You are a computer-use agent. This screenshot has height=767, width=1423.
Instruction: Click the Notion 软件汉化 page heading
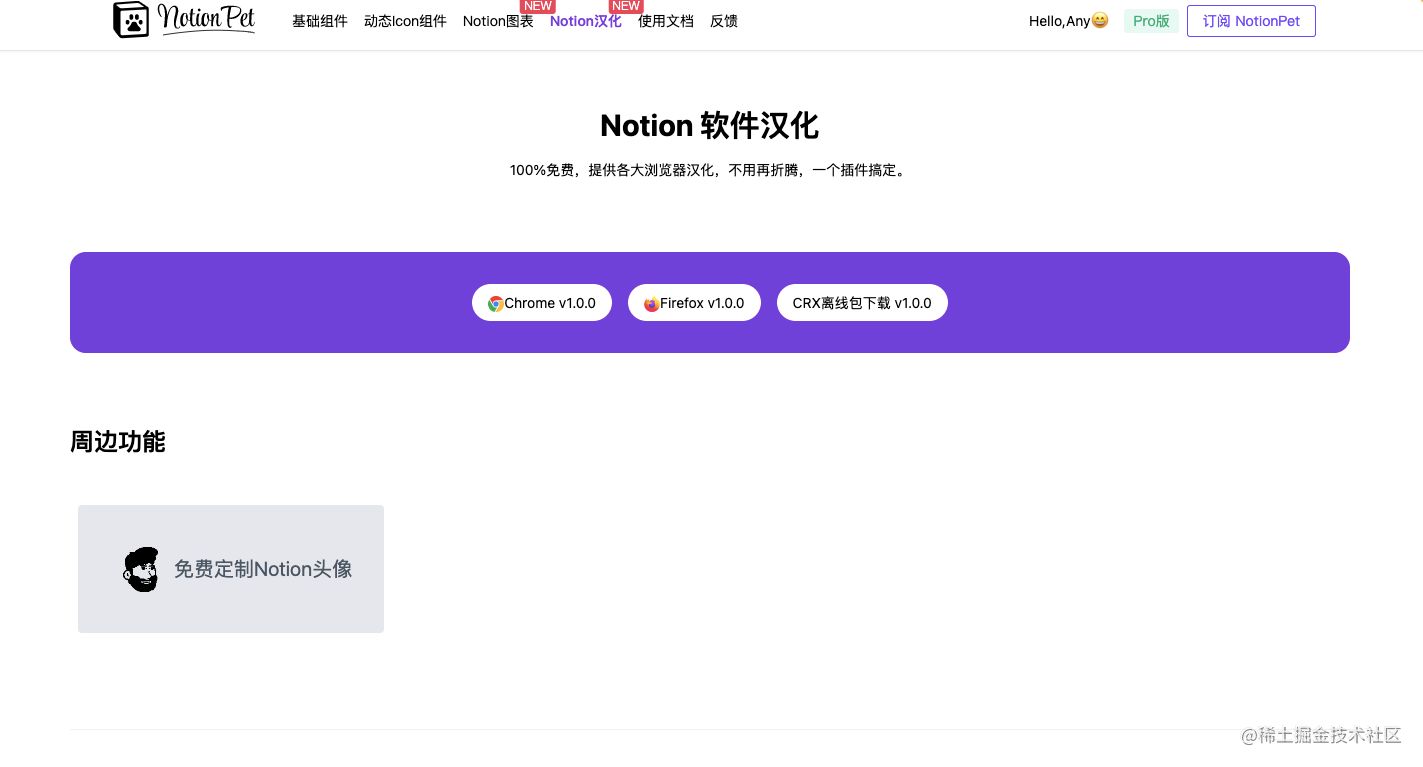[x=709, y=126]
